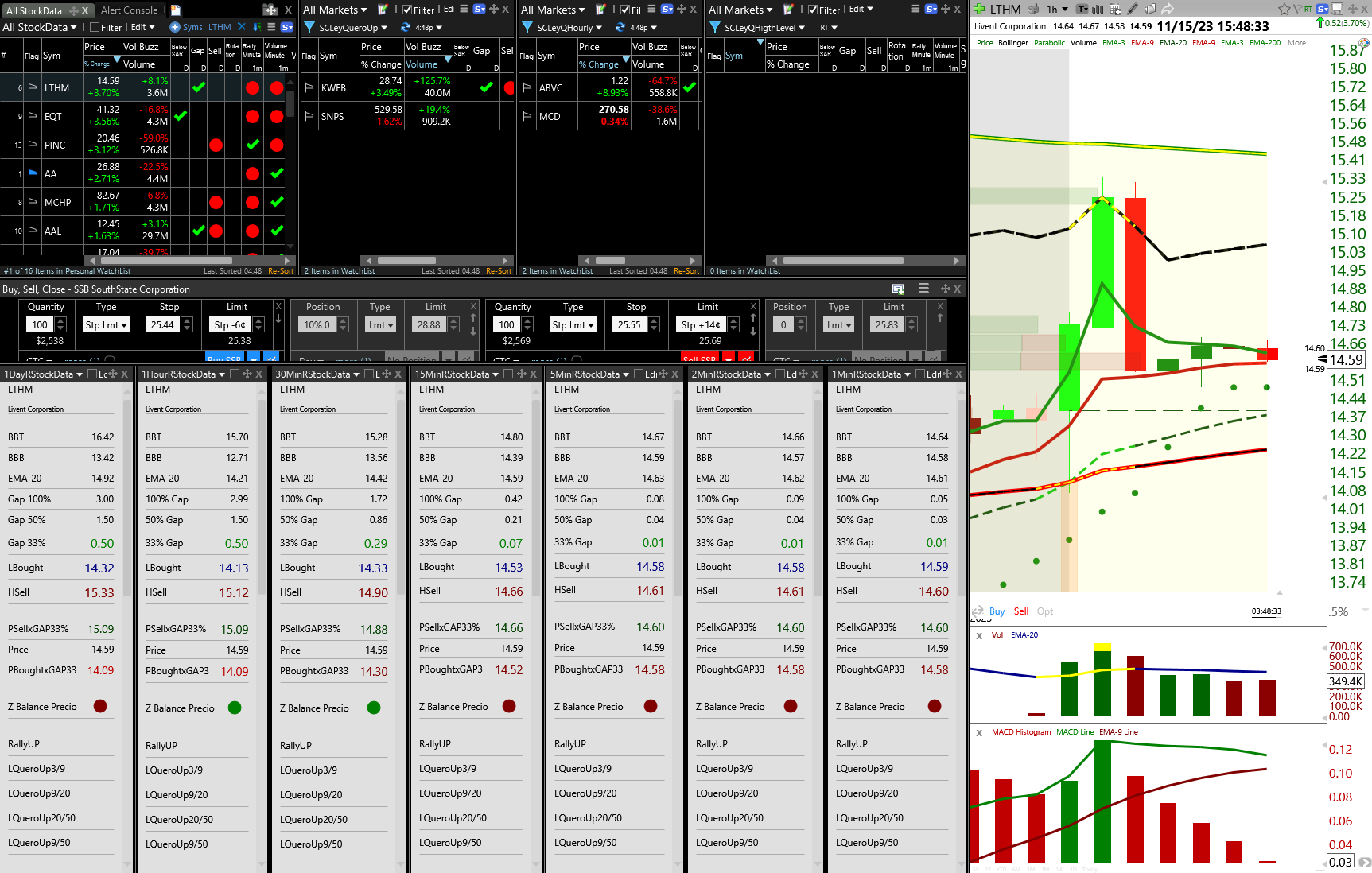Uncheck Filter in the SCLeyQueroUp watchlist

pyautogui.click(x=407, y=10)
